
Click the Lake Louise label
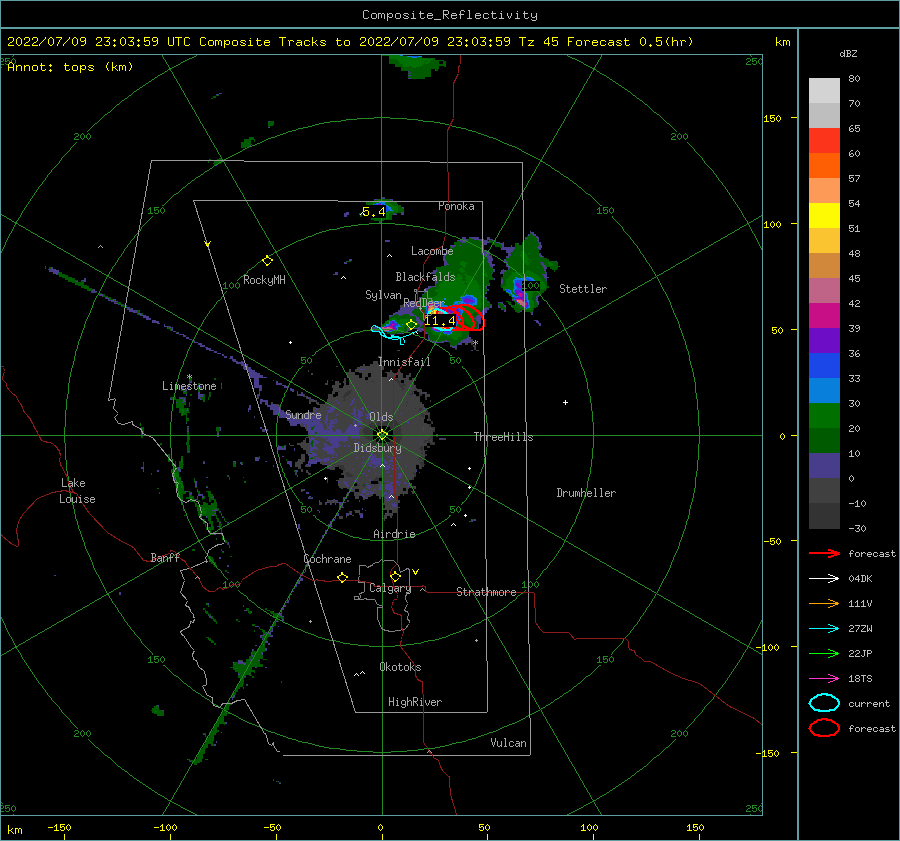click(x=77, y=491)
